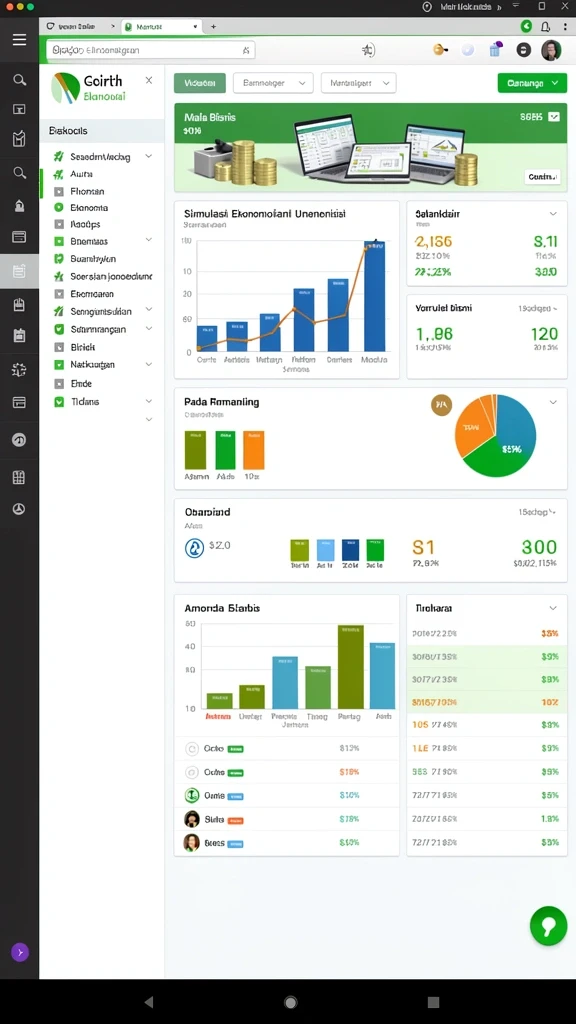The width and height of the screenshot is (576, 1024).
Task: Open the hamburger menu icon
Action: click(x=20, y=40)
